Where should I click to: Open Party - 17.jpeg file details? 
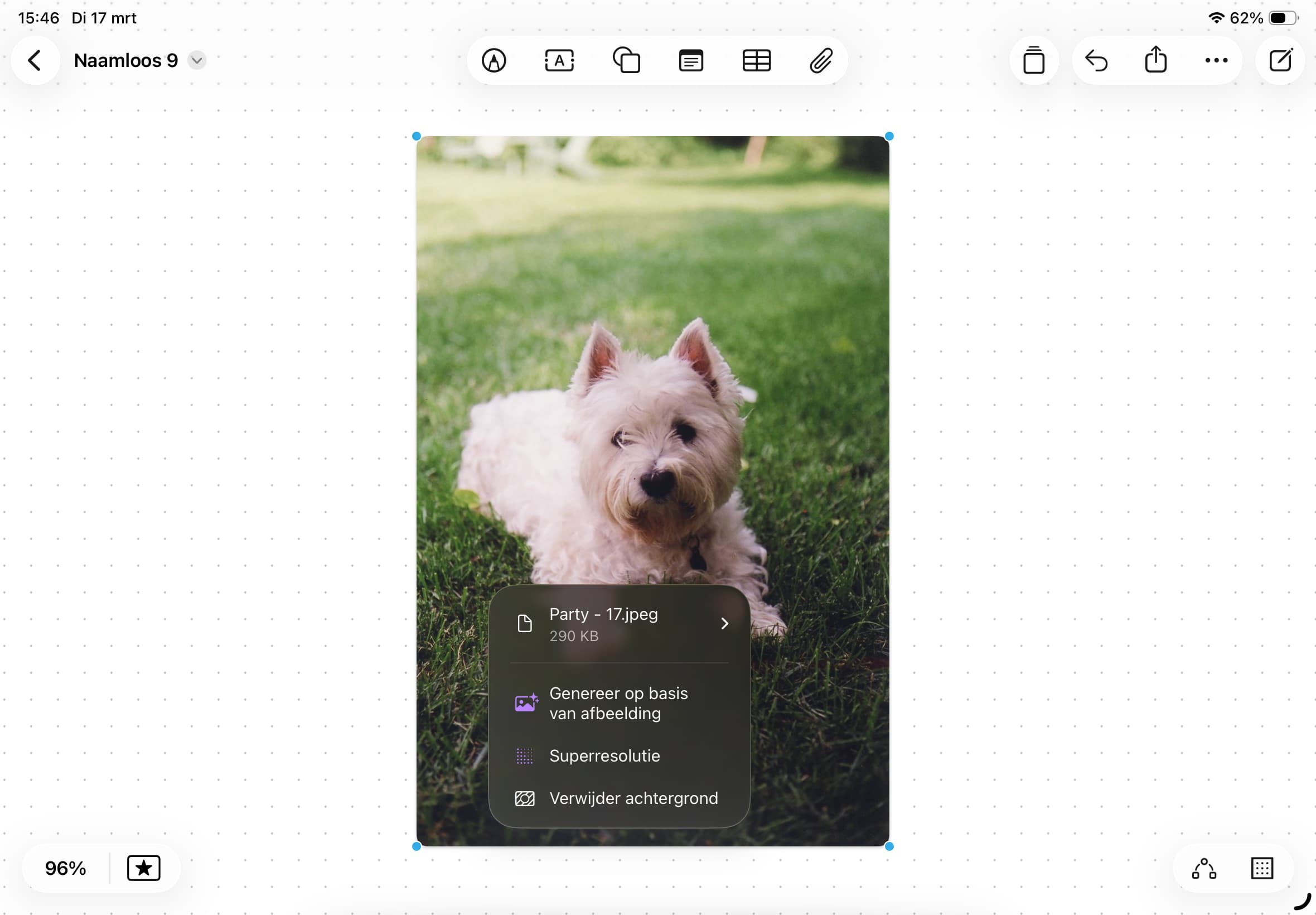(620, 624)
